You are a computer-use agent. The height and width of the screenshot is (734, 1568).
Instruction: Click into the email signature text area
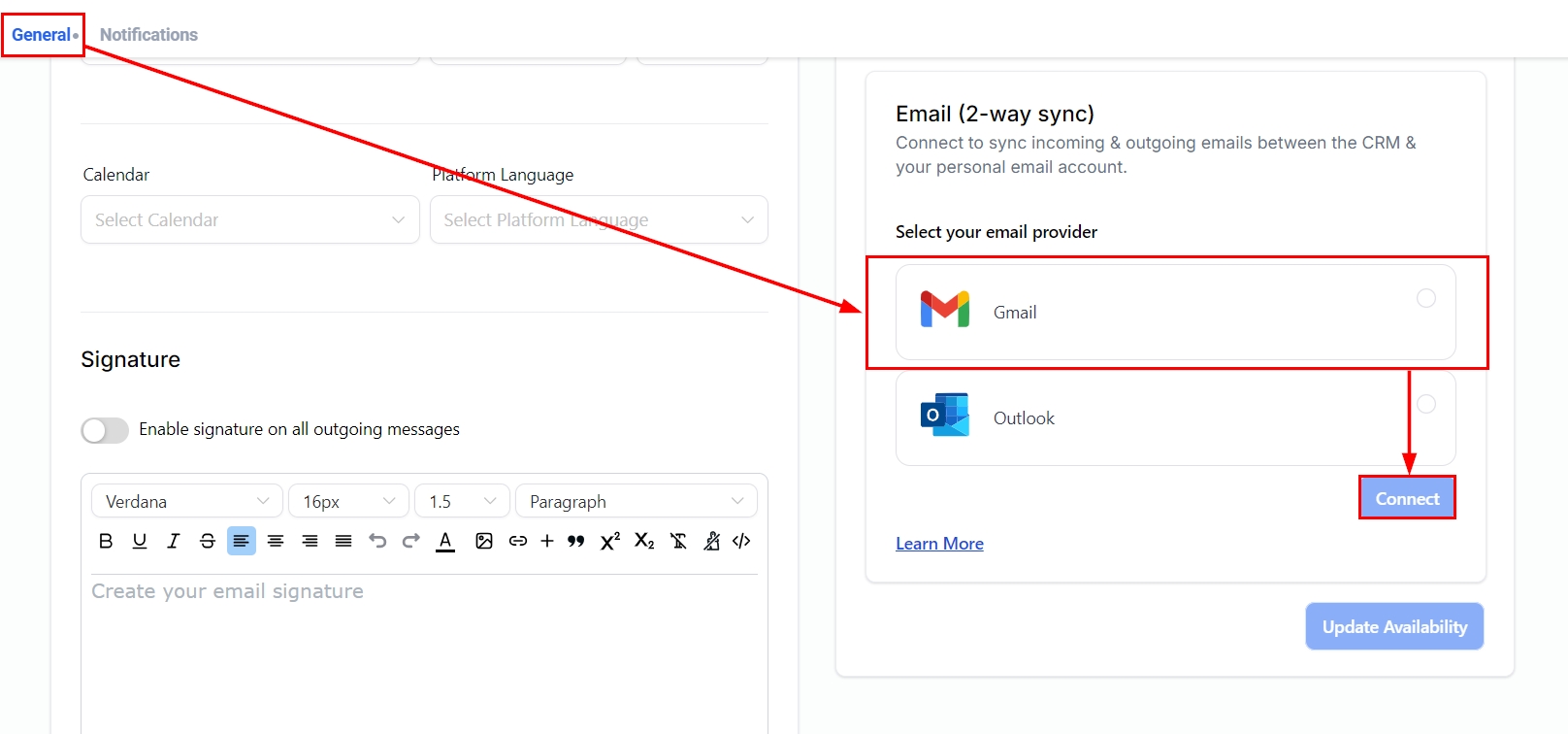[x=423, y=651]
